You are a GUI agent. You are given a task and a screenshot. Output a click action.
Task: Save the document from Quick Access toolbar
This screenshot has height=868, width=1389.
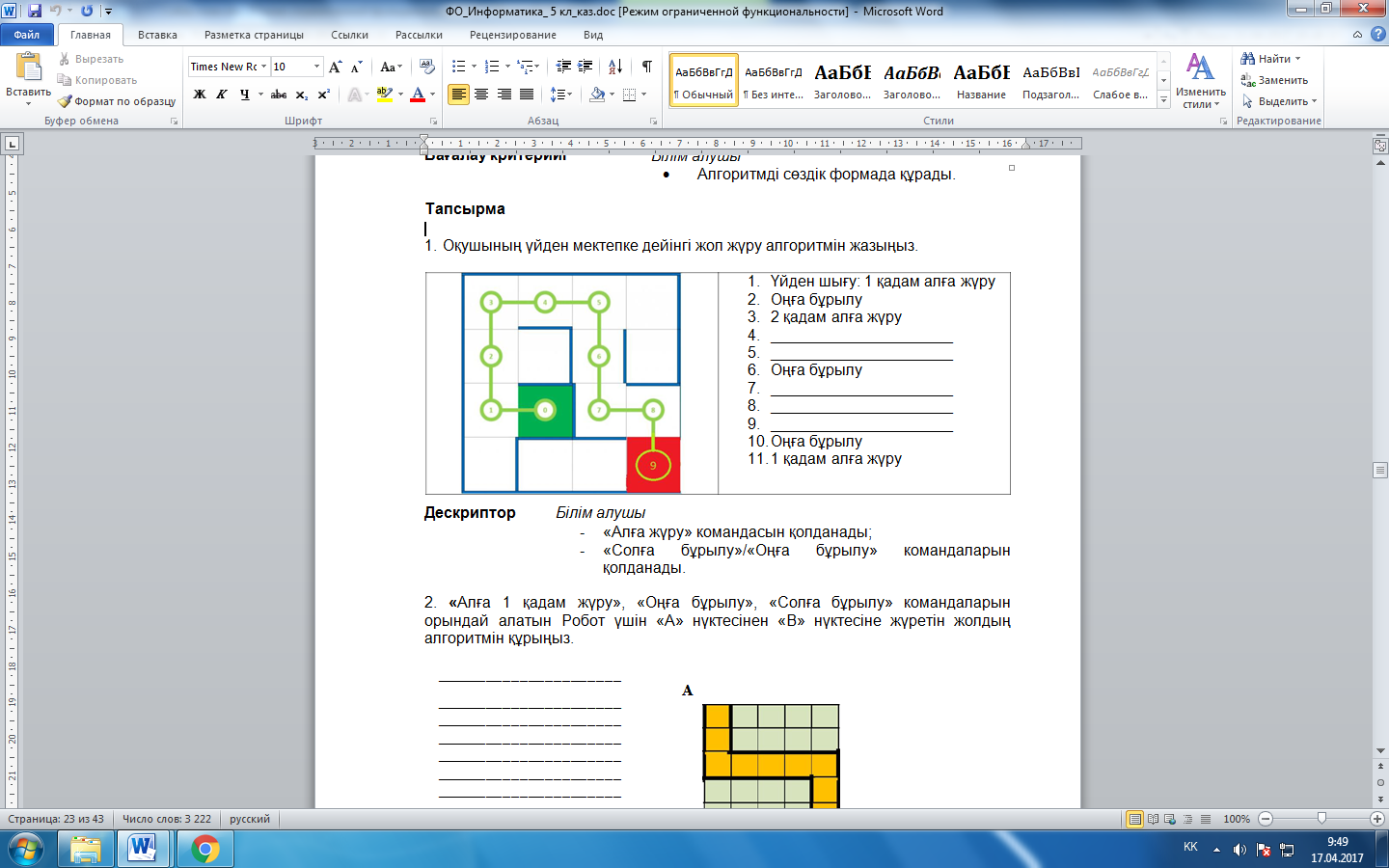pyautogui.click(x=35, y=11)
